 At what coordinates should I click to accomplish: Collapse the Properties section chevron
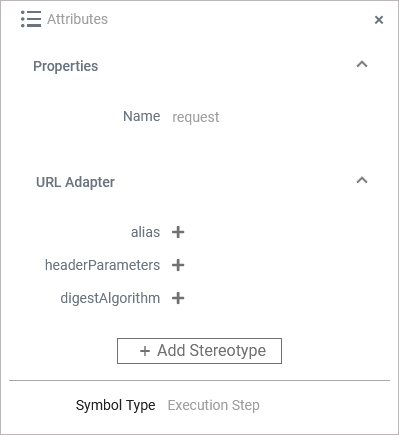click(x=362, y=64)
